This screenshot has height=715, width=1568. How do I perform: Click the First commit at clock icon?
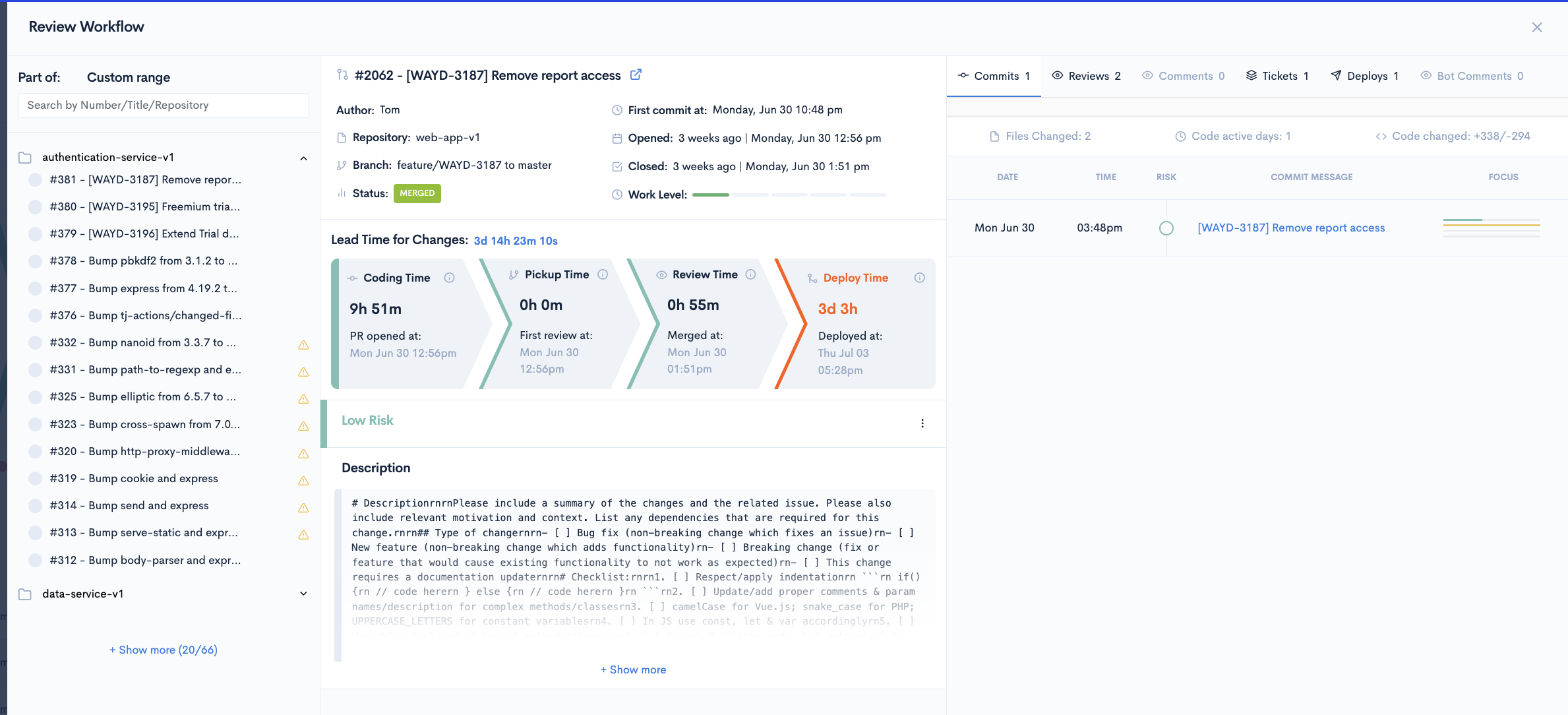pyautogui.click(x=617, y=110)
